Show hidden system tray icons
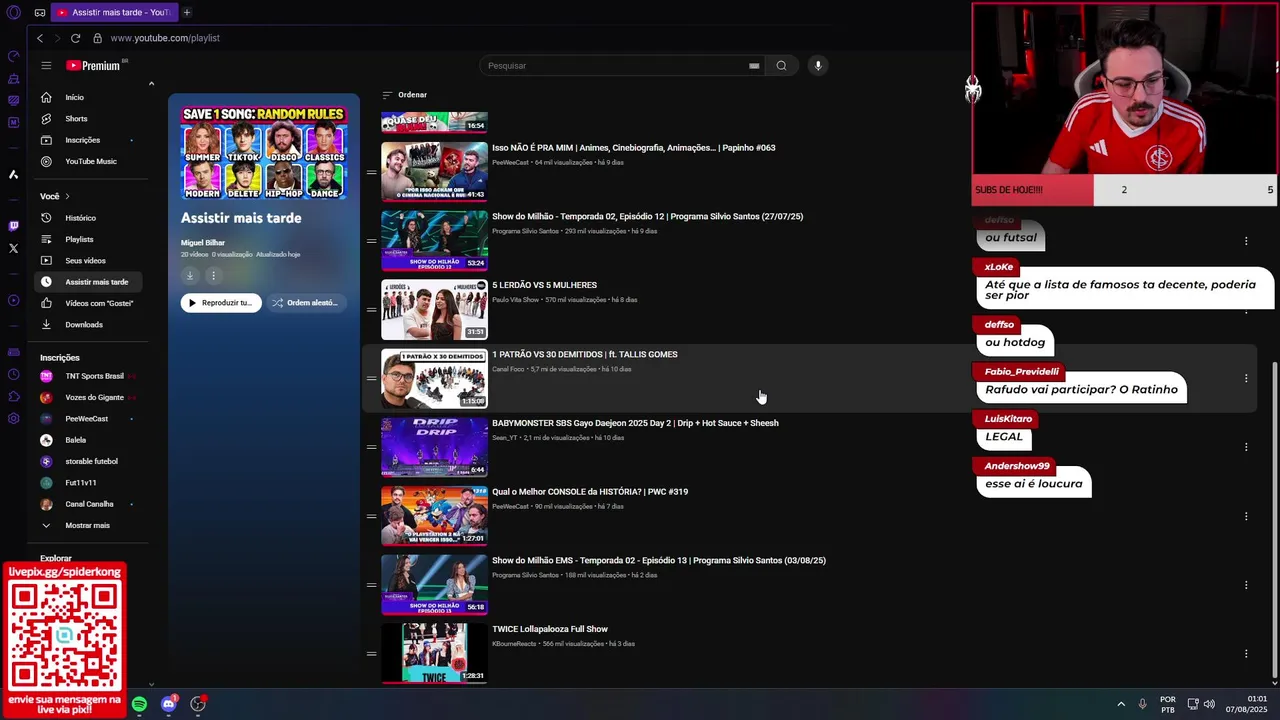The image size is (1280, 720). (1120, 704)
